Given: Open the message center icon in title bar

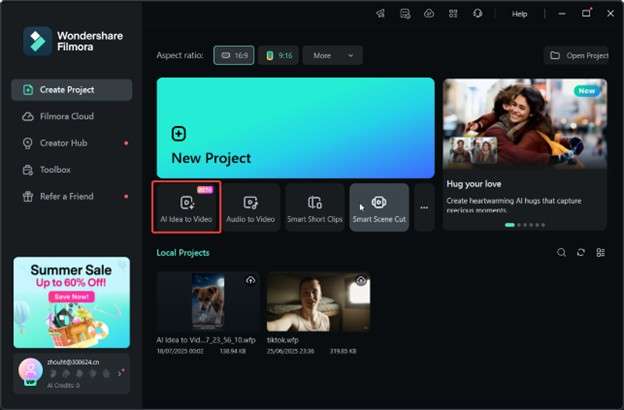Looking at the screenshot, I should pos(405,14).
